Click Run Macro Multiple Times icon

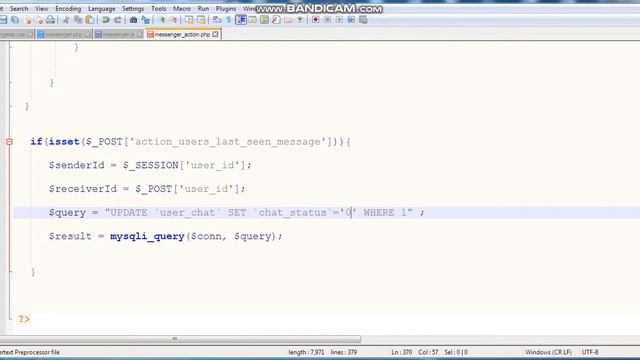pyautogui.click(x=351, y=20)
